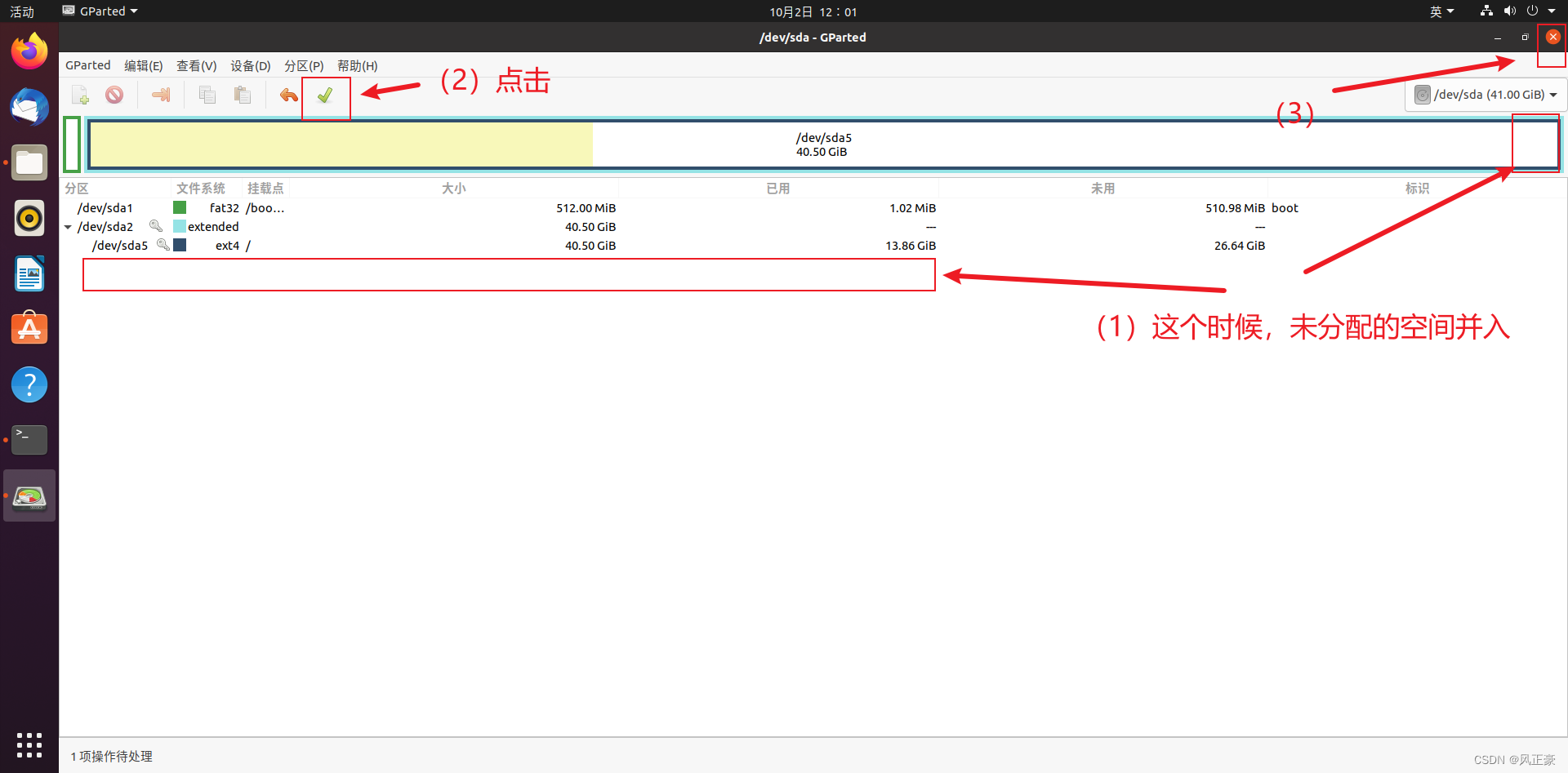Click the 26.64 GiB unused value
This screenshot has height=773, width=1568.
coord(1240,246)
